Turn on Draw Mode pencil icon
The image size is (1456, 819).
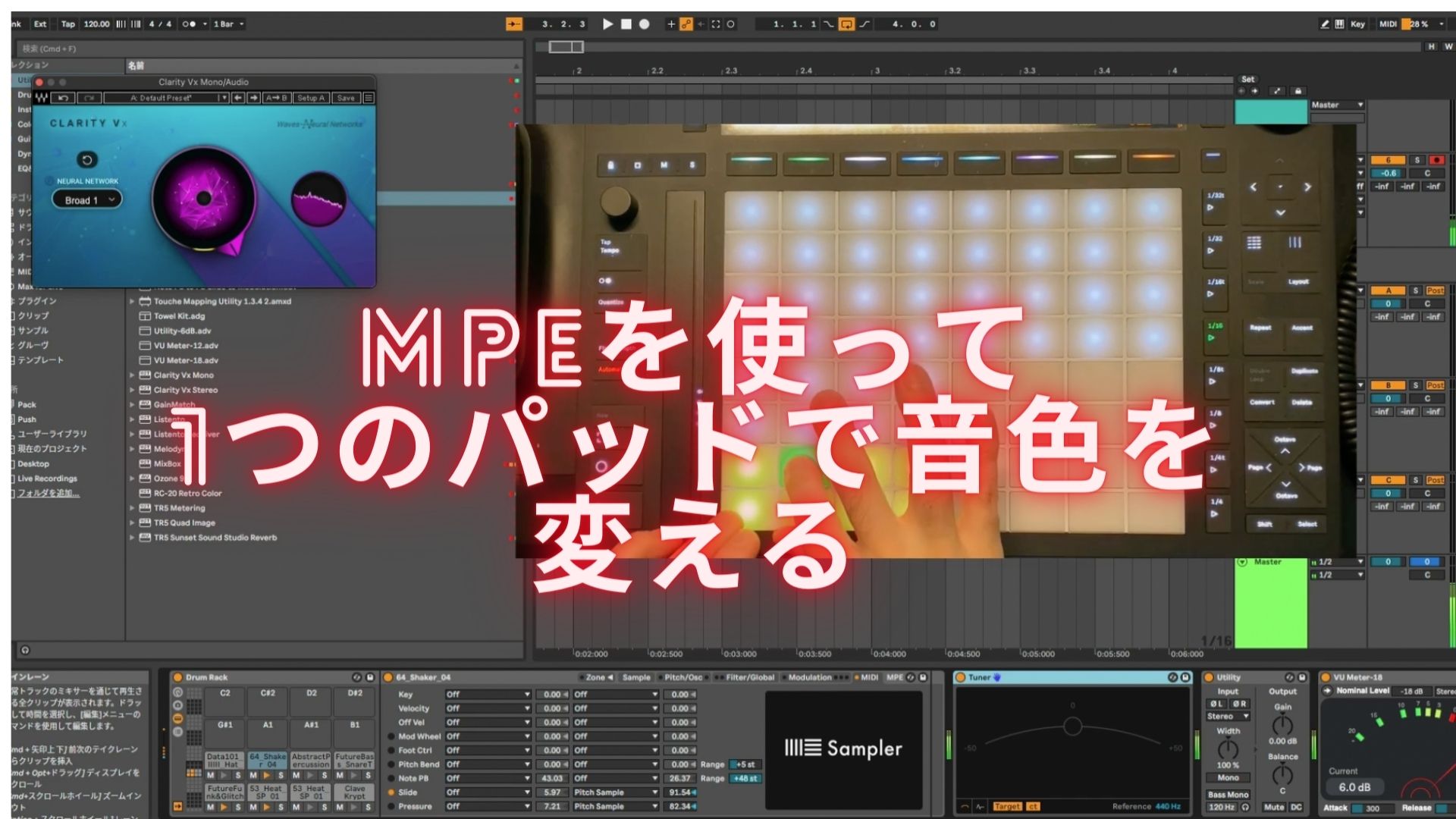1324,24
